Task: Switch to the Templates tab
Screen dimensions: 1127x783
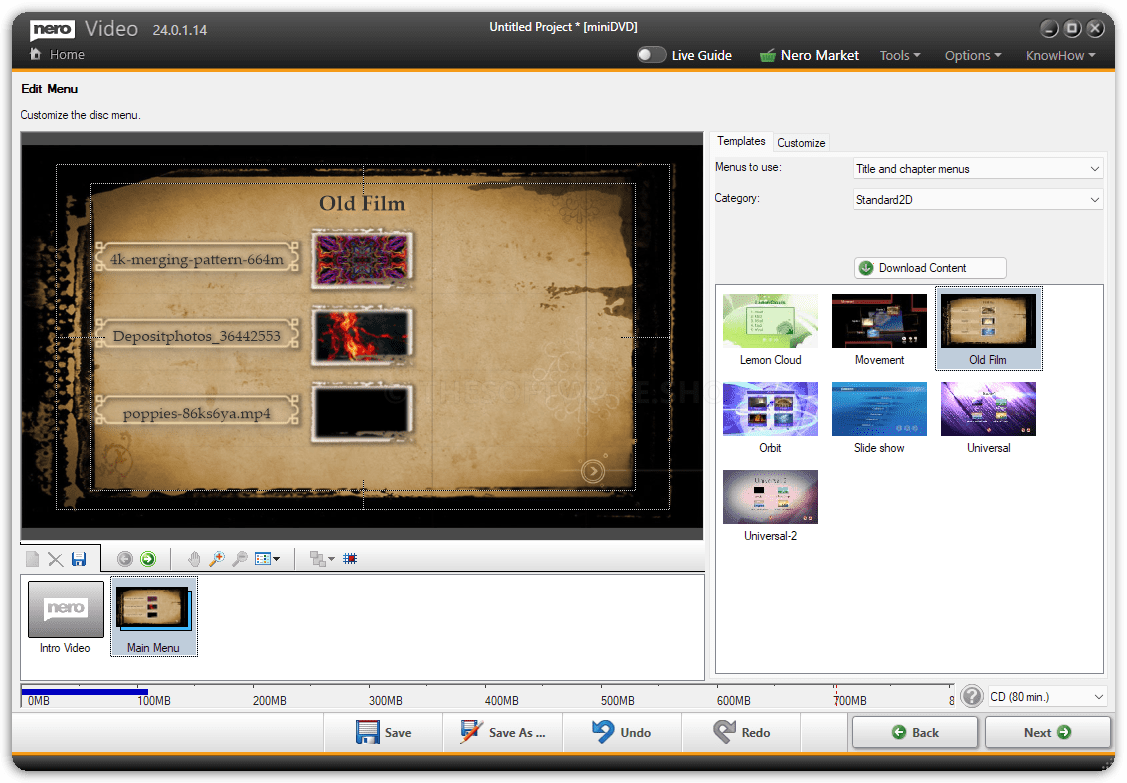Action: pyautogui.click(x=741, y=141)
